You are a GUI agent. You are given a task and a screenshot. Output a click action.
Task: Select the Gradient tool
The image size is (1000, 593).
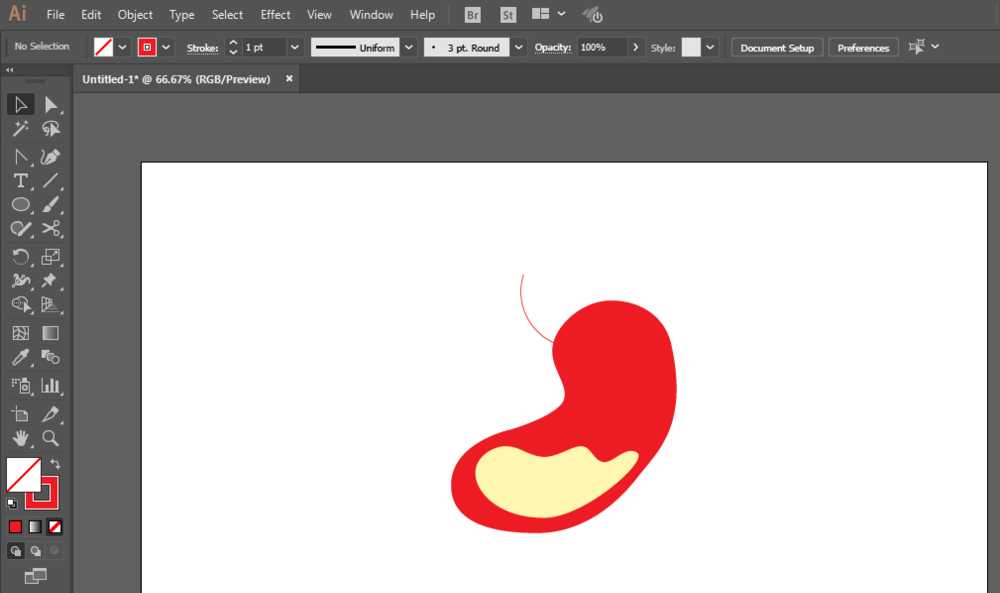[x=51, y=333]
